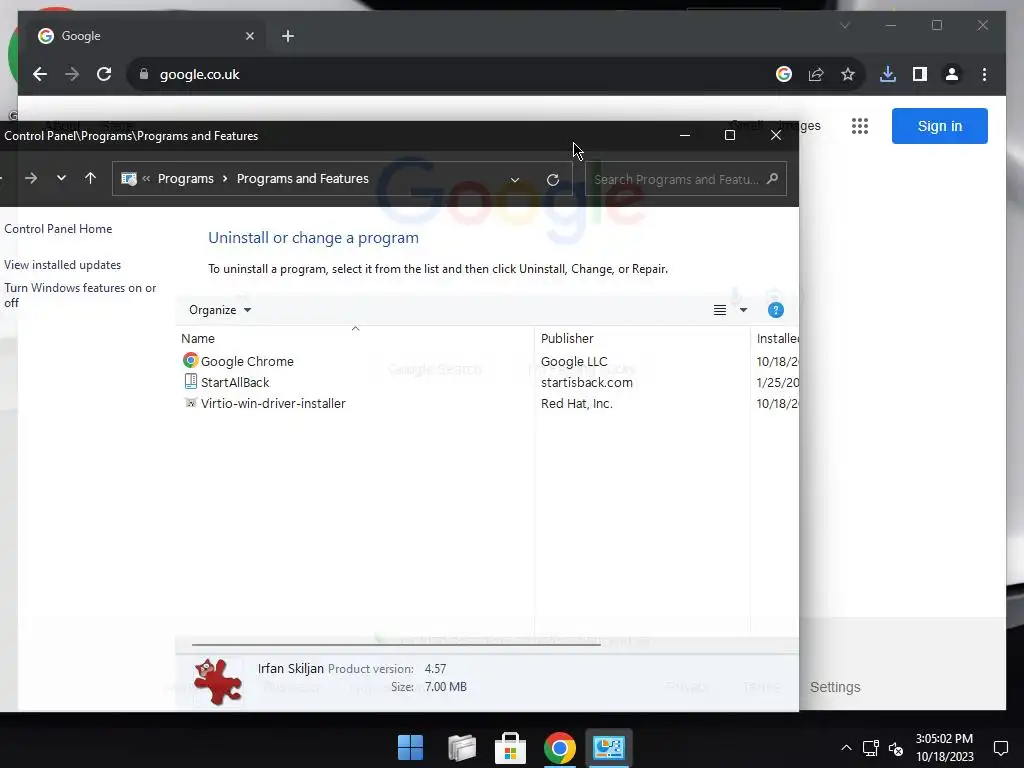Go up one level in Control Panel
Image resolution: width=1024 pixels, height=768 pixels.
(91, 178)
